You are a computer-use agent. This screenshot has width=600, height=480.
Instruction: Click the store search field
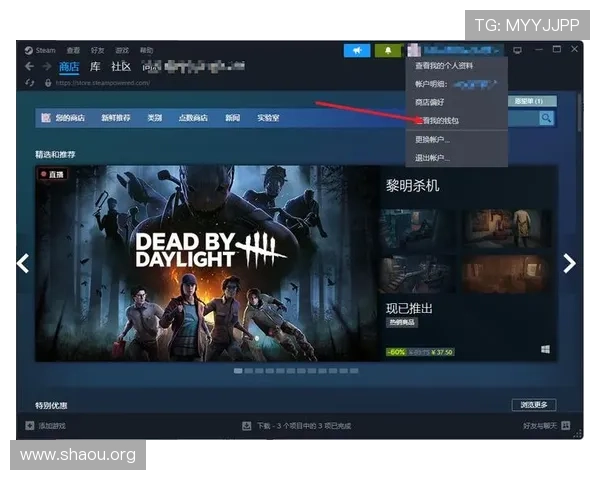click(523, 118)
